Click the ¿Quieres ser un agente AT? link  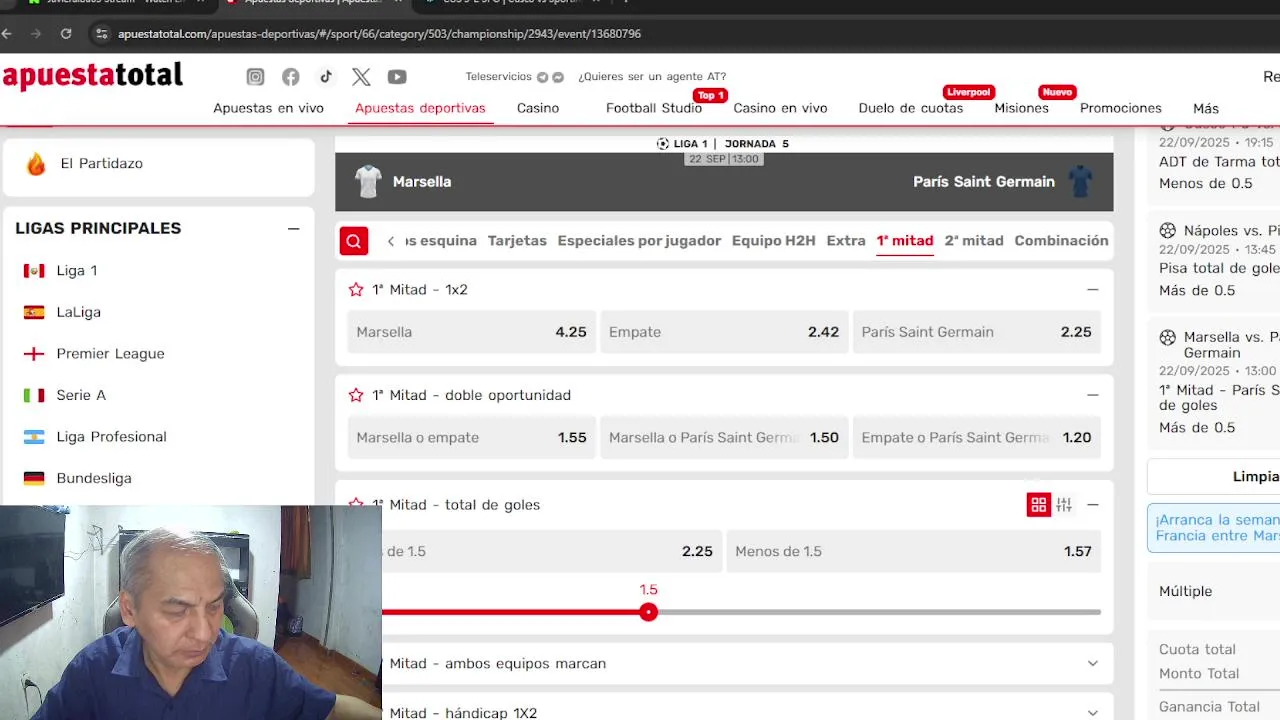pos(652,77)
